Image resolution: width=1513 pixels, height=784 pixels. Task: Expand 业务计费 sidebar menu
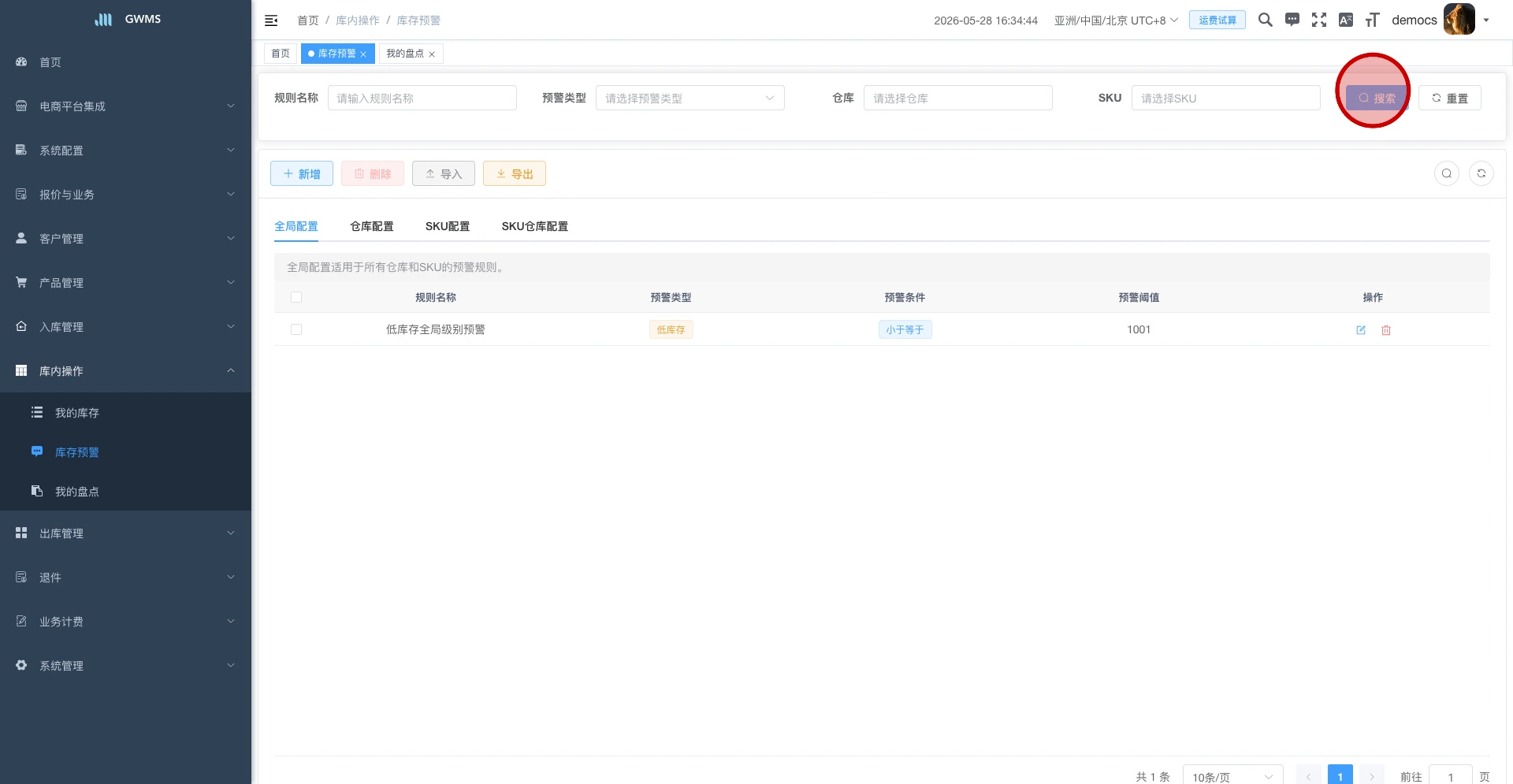tap(125, 622)
